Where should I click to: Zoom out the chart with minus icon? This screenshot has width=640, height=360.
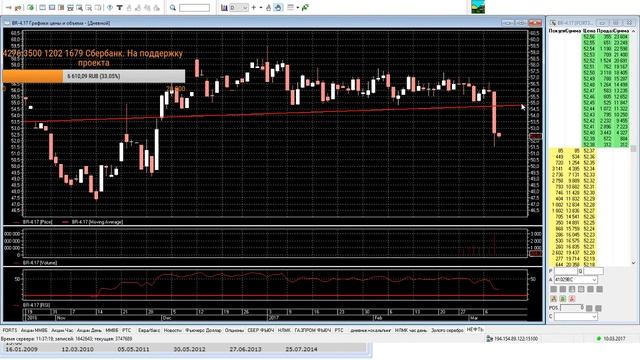coord(261,8)
